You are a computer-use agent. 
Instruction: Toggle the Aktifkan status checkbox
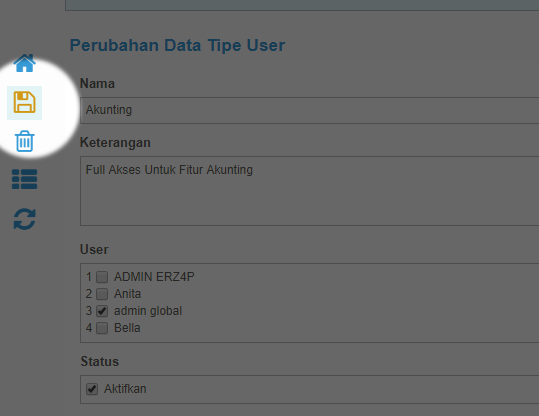click(92, 389)
